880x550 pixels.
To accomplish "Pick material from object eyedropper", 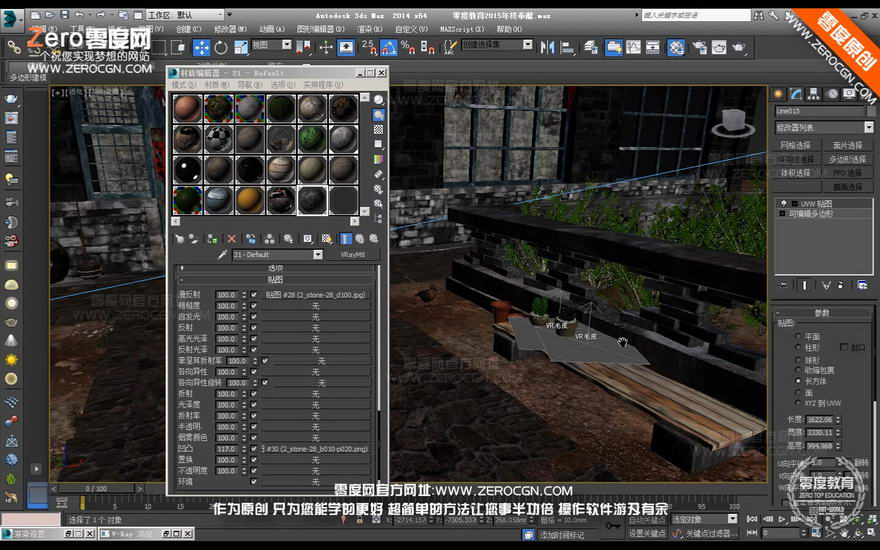I will pos(223,255).
